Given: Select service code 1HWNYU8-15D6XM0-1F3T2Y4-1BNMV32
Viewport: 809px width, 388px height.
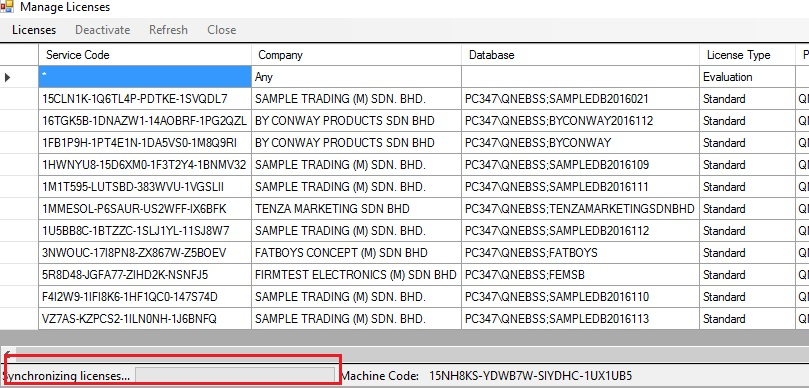Looking at the screenshot, I should click(x=145, y=165).
